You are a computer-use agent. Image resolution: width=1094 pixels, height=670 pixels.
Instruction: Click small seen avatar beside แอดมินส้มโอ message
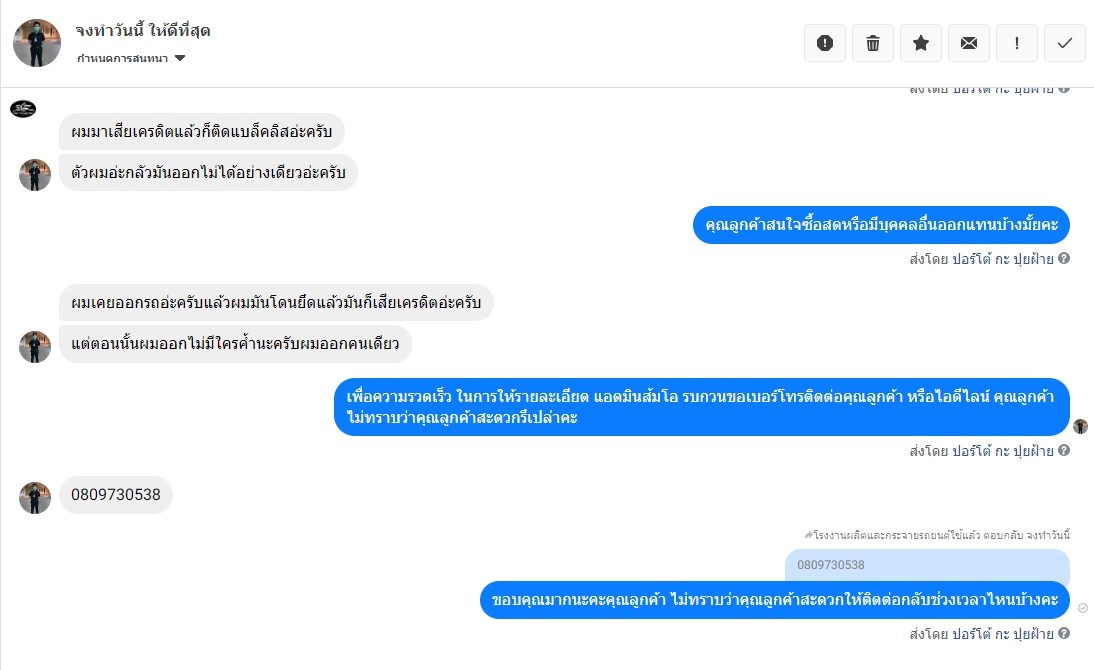click(1080, 426)
